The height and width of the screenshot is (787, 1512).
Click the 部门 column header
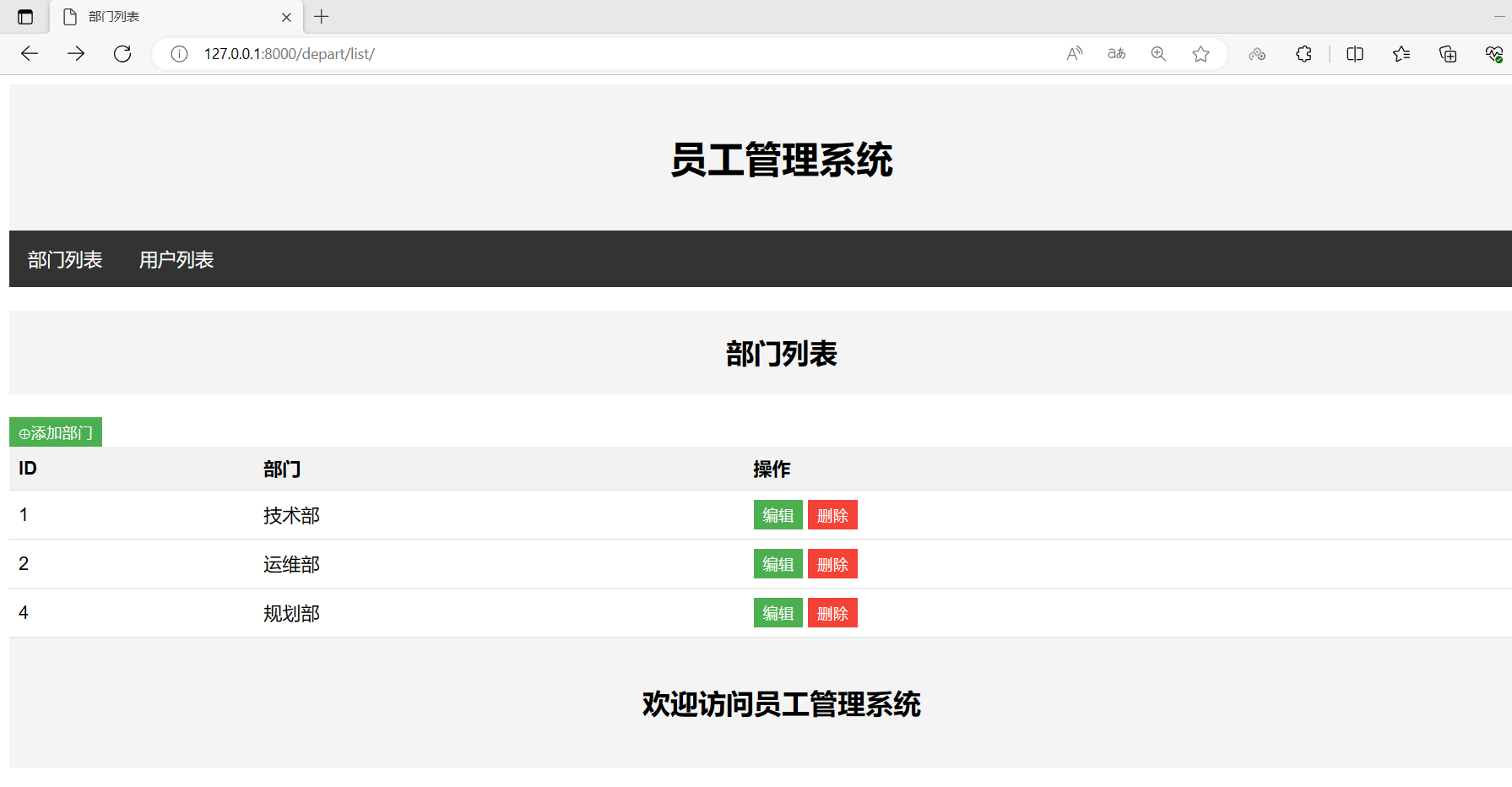pyautogui.click(x=282, y=469)
